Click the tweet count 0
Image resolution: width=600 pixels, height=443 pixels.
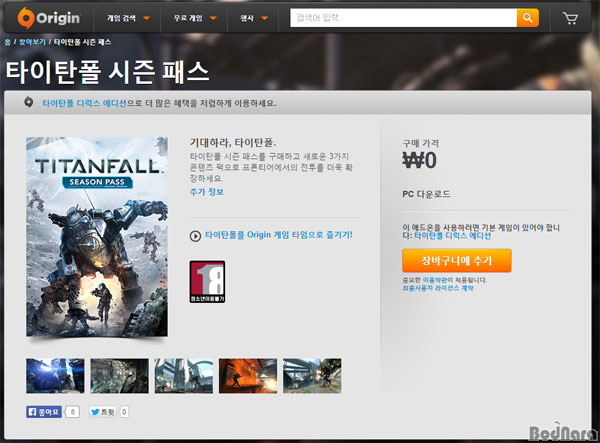coord(124,412)
